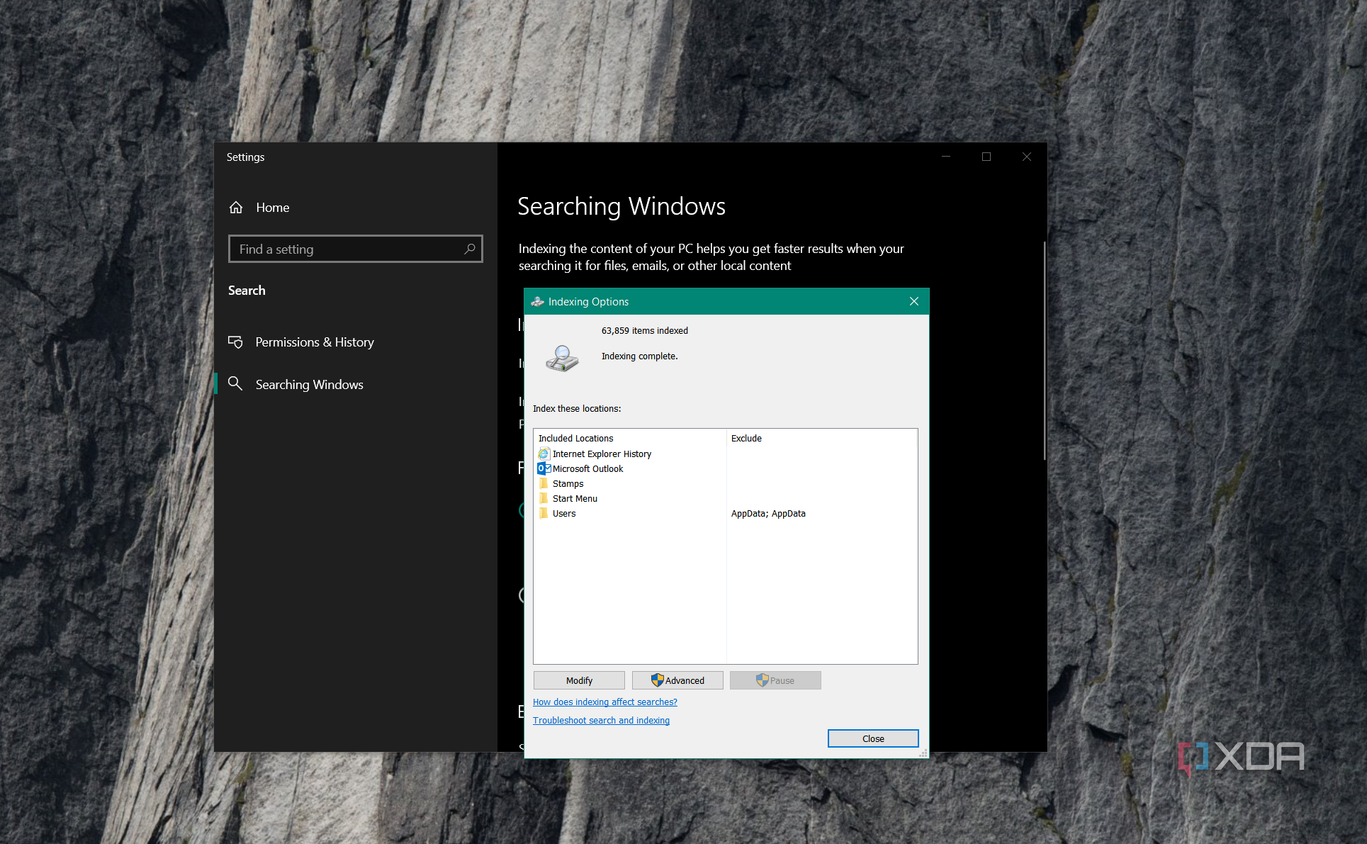
Task: Click the disabled Pause button
Action: 775,681
